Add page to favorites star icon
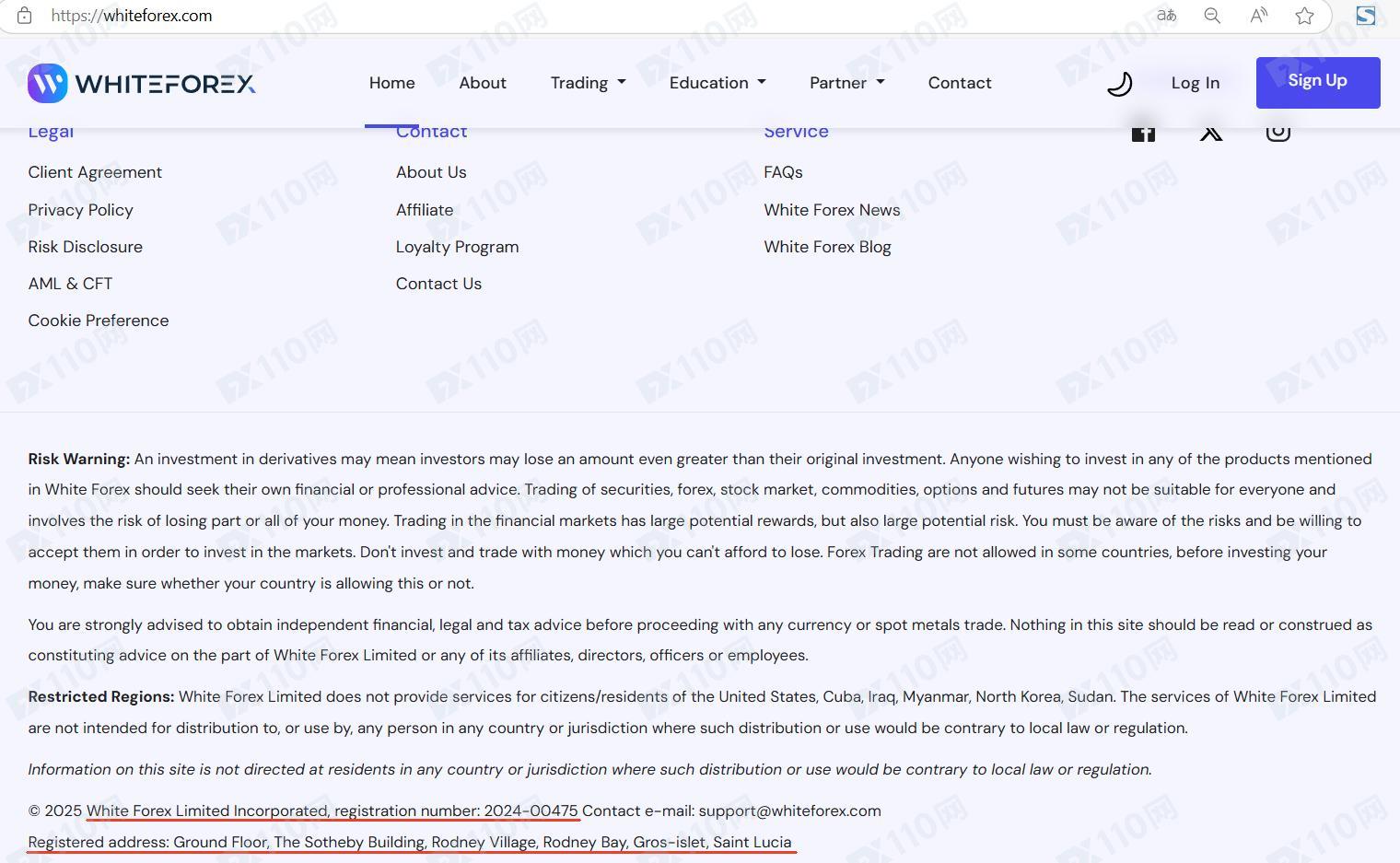Image resolution: width=1400 pixels, height=863 pixels. click(x=1304, y=16)
